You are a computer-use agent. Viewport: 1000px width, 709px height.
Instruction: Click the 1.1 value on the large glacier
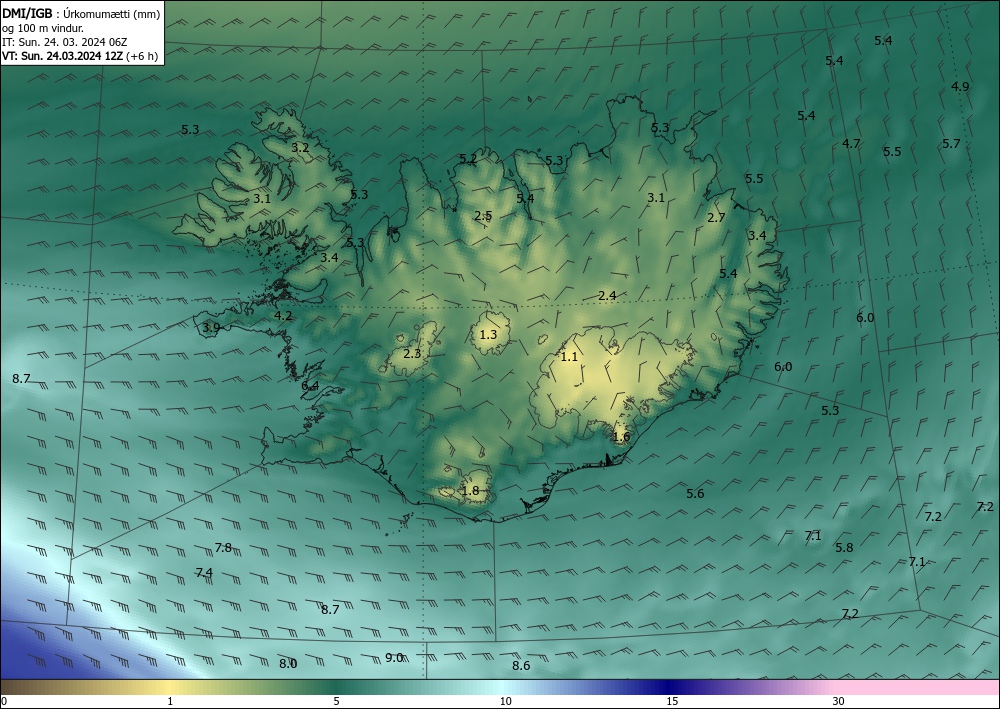pyautogui.click(x=569, y=357)
